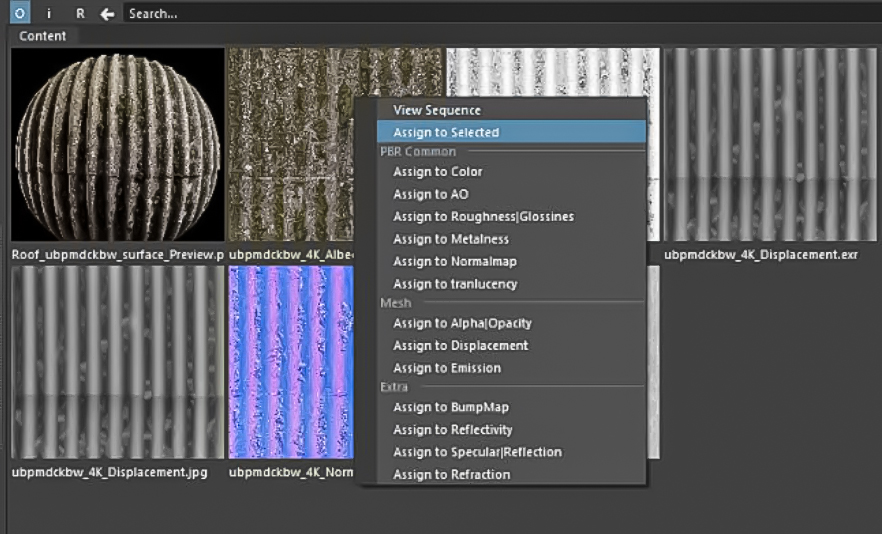Pick Assign to AO from the menu

(x=431, y=194)
